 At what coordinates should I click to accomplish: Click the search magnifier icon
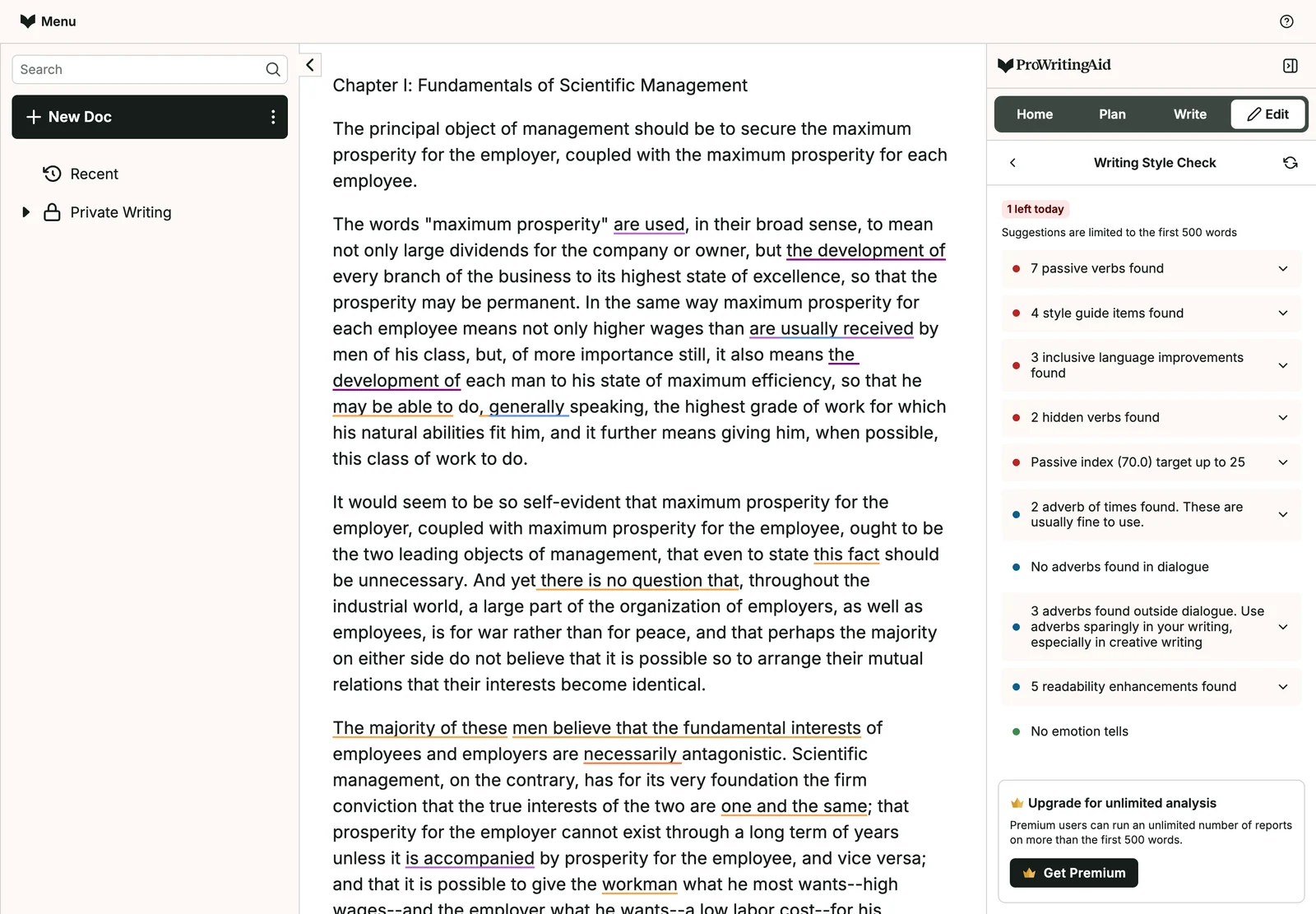[x=273, y=70]
